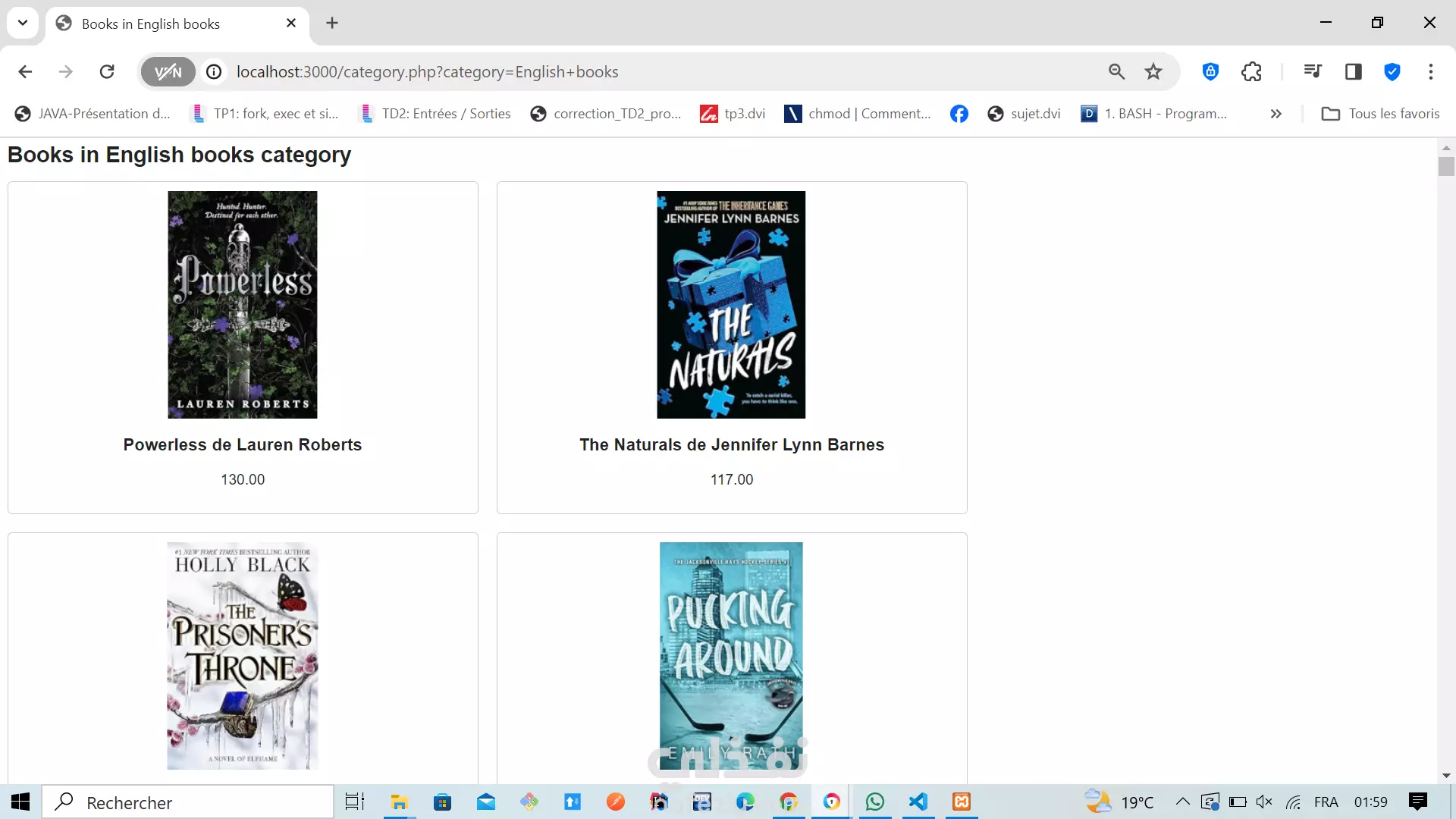The width and height of the screenshot is (1456, 819).
Task: Open Dev-C++ from taskbar
Action: 702,802
